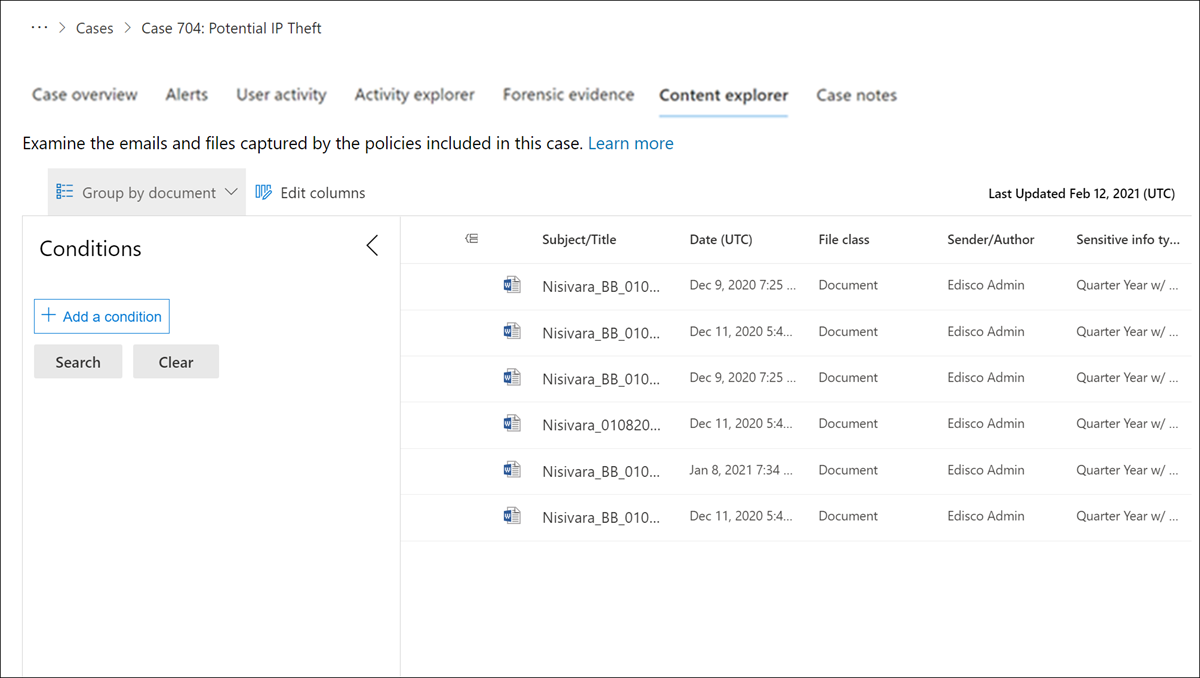
Task: Expand the breadcrumb ellipsis menu
Action: point(40,27)
